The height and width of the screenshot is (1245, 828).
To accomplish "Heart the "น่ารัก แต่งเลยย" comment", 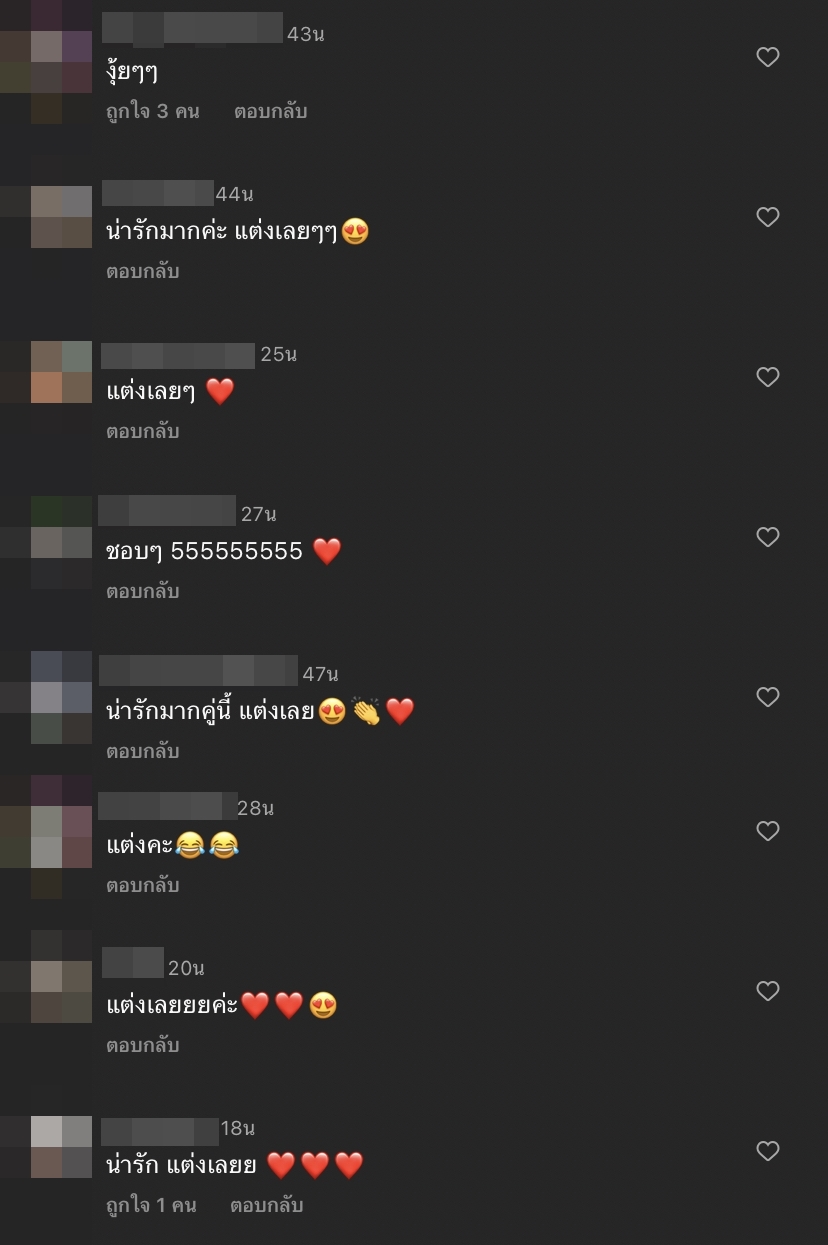I will pos(767,1151).
